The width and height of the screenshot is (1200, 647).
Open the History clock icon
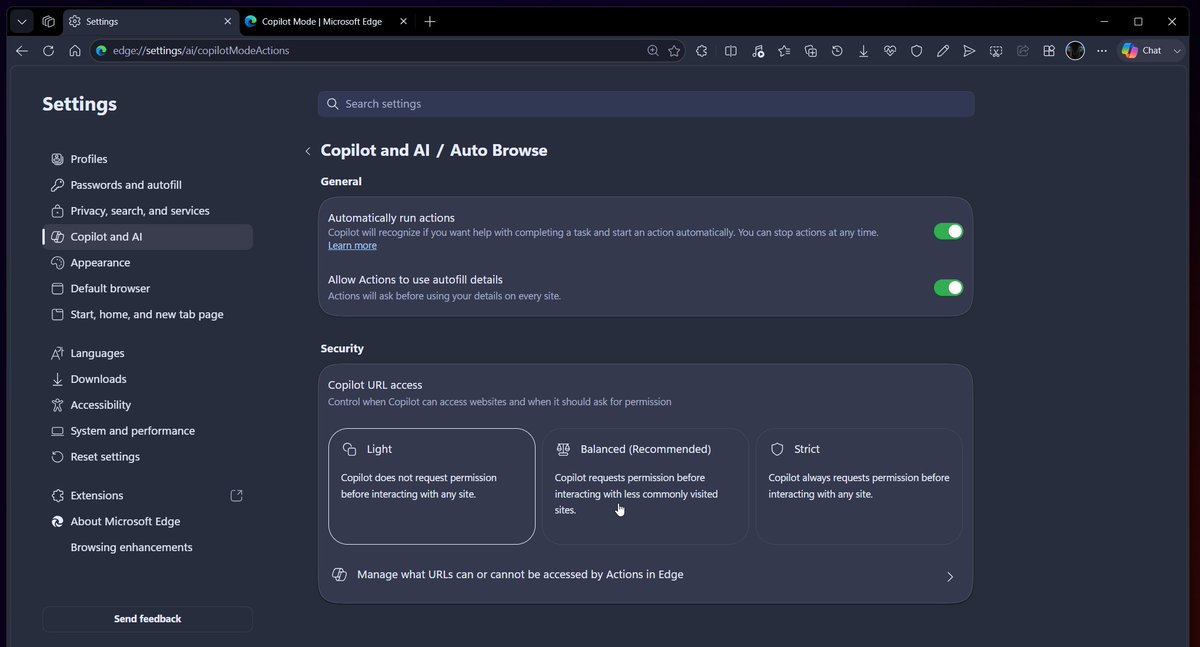(837, 51)
